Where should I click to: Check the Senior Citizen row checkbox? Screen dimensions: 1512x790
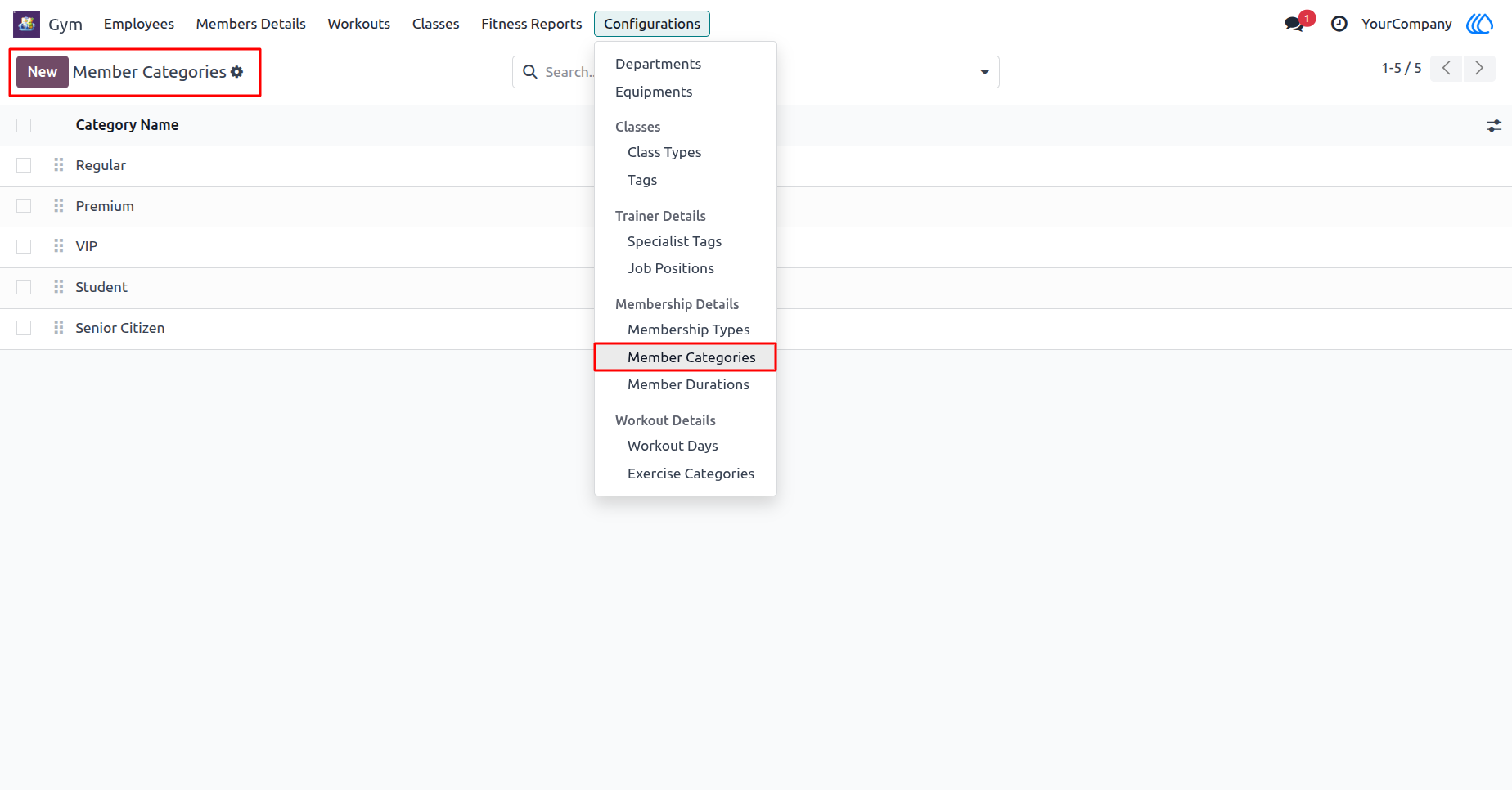(x=24, y=328)
